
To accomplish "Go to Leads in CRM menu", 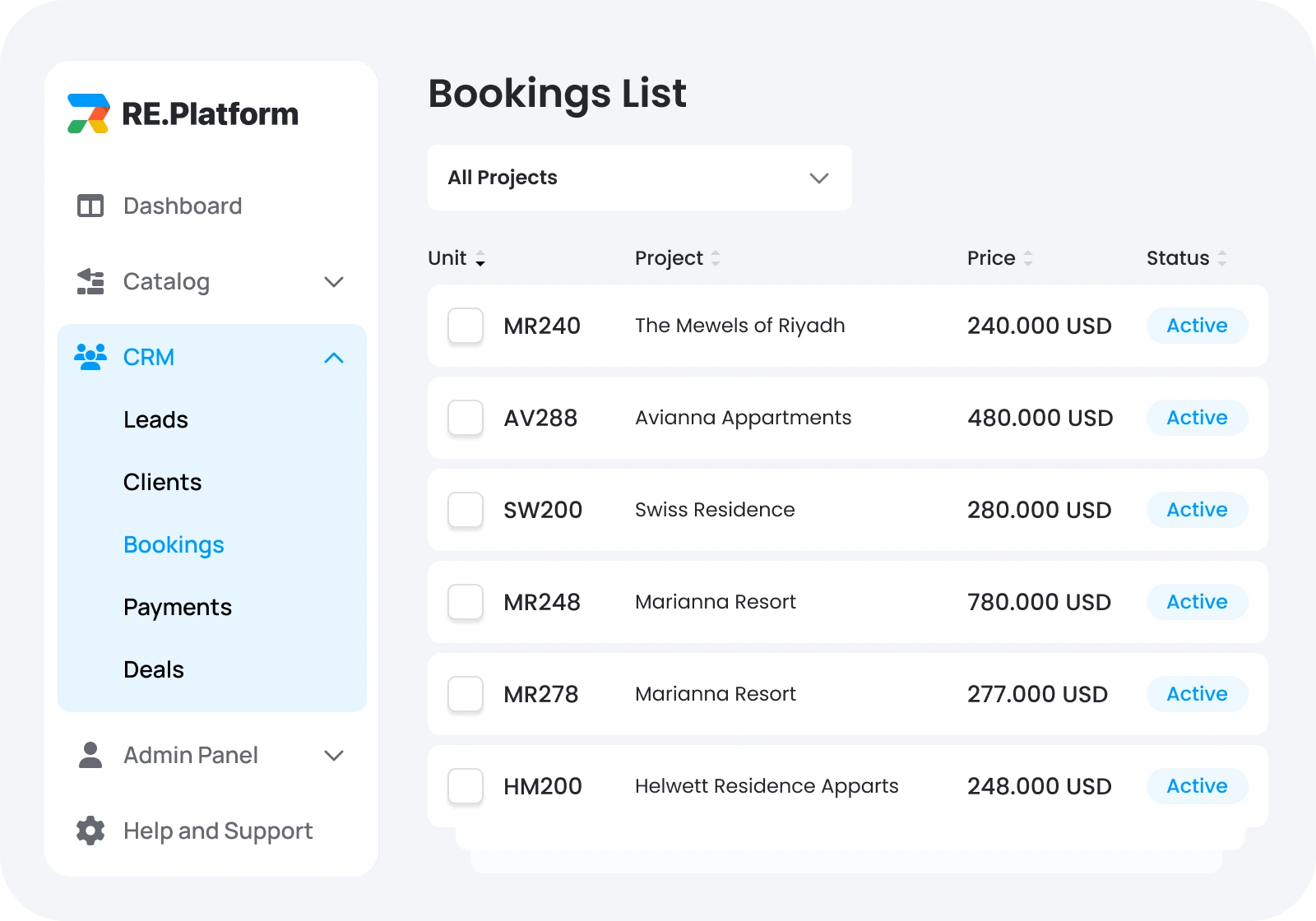I will [x=155, y=419].
